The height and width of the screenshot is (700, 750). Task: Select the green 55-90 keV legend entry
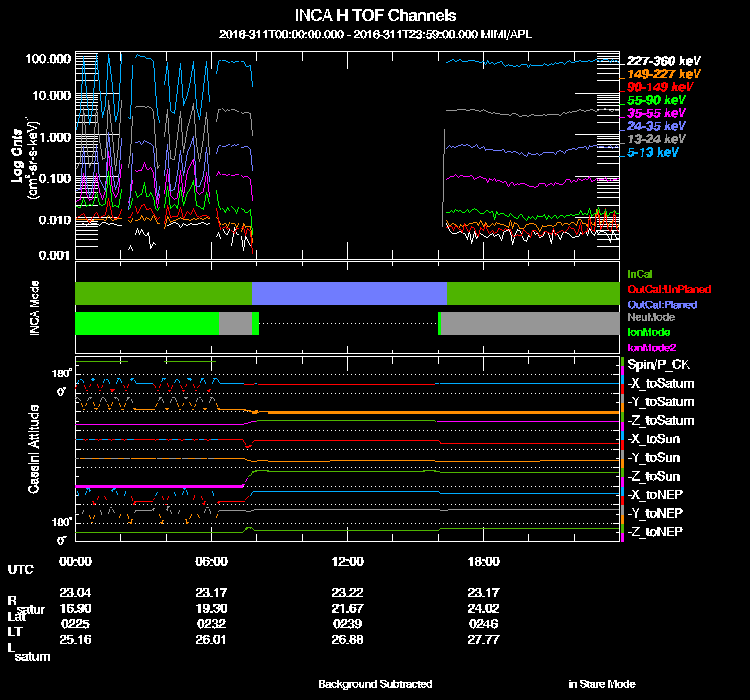pos(657,100)
